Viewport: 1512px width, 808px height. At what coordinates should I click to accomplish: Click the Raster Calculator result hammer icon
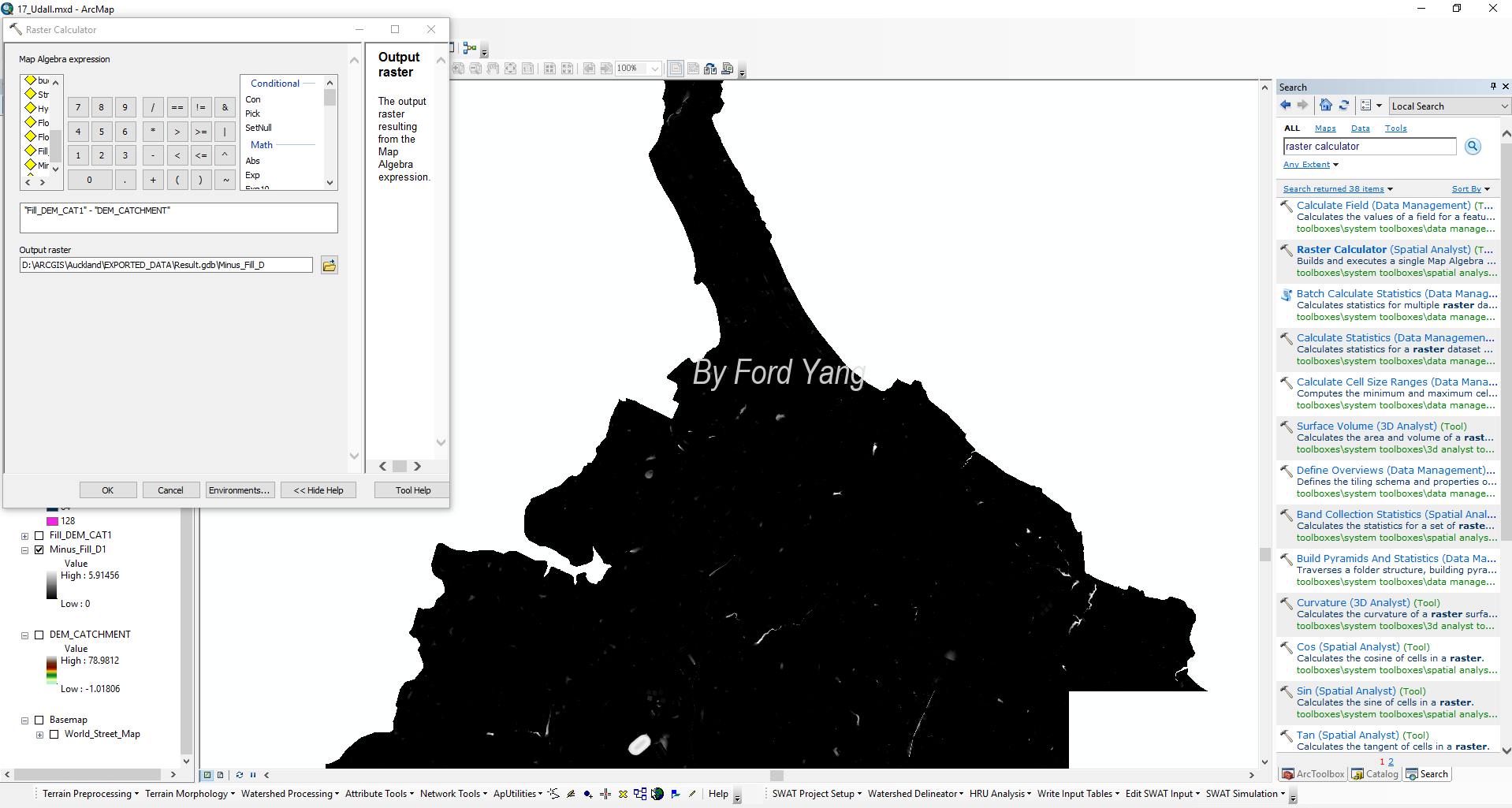tap(1287, 250)
